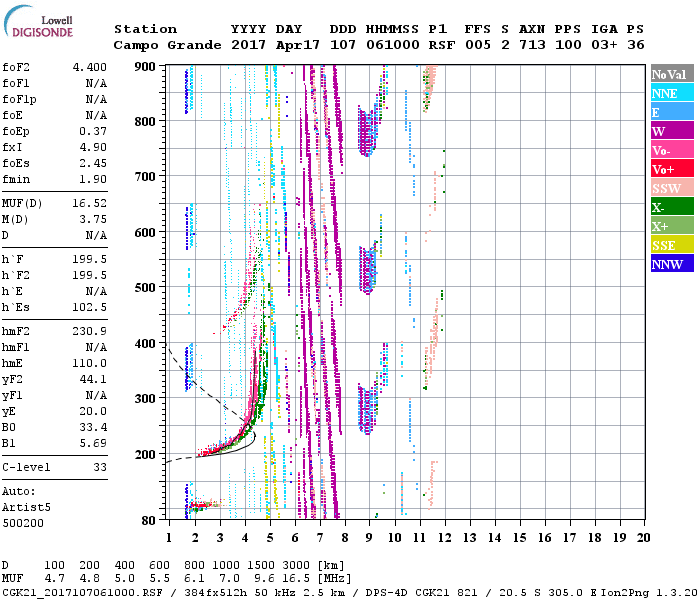Select the W purple legend swatch
This screenshot has height=600, width=700.
[x=671, y=131]
